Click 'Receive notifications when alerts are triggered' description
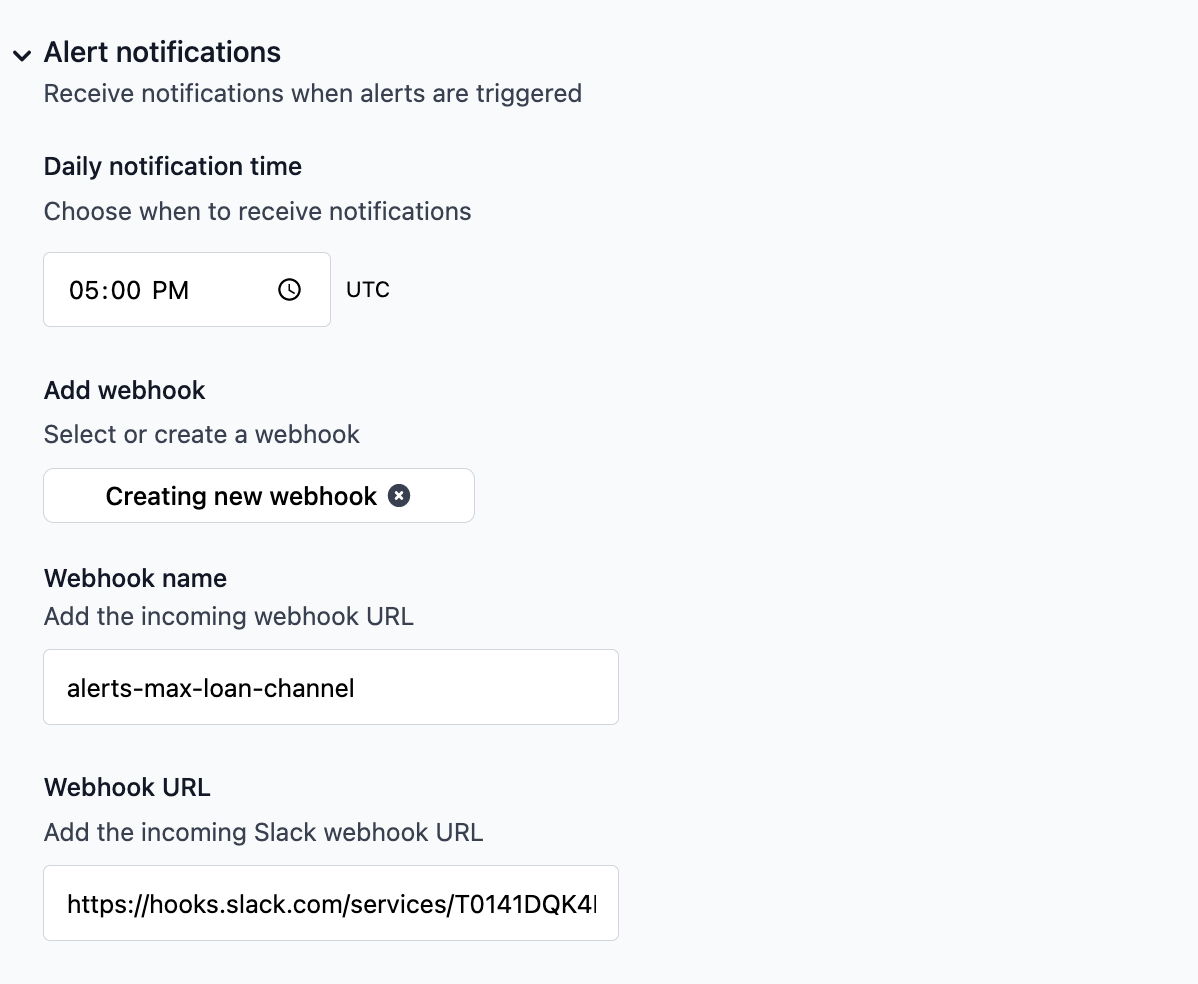1198x984 pixels. pyautogui.click(x=312, y=93)
